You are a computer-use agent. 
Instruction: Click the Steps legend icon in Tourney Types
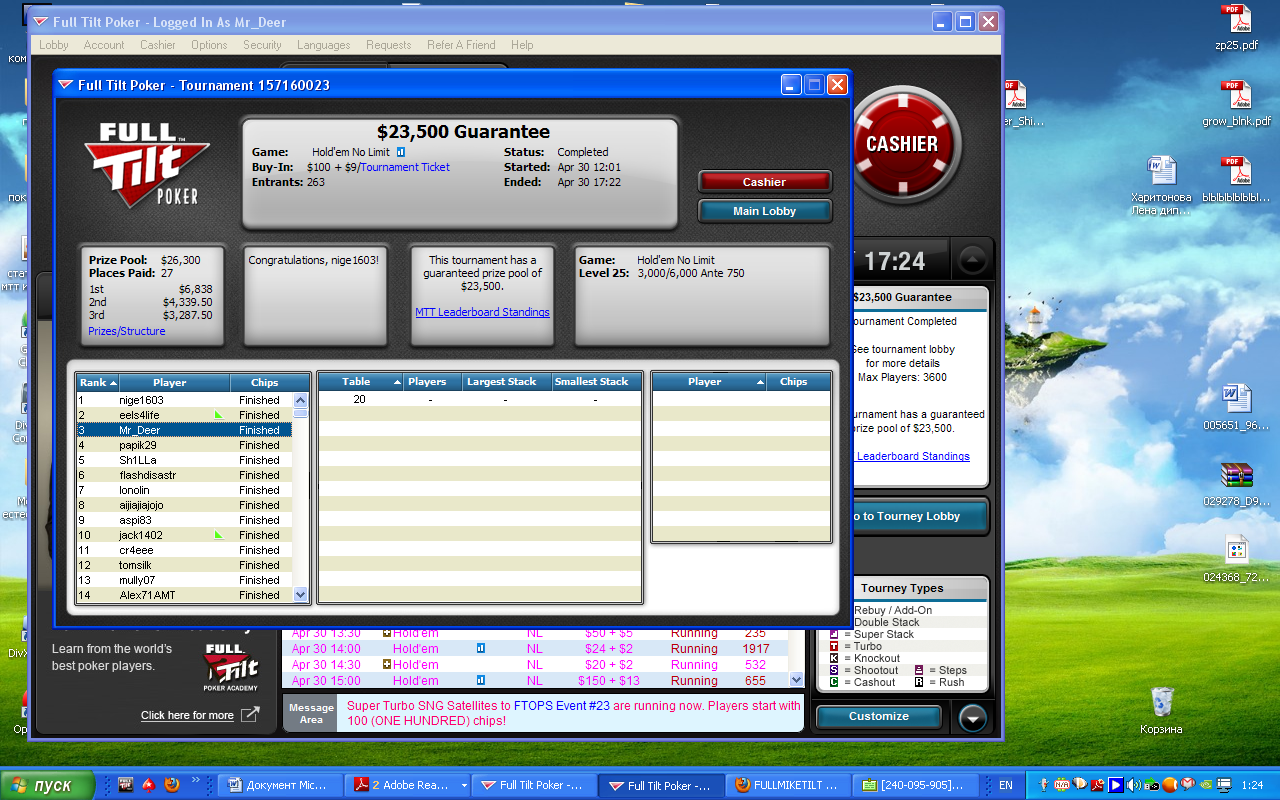click(919, 670)
